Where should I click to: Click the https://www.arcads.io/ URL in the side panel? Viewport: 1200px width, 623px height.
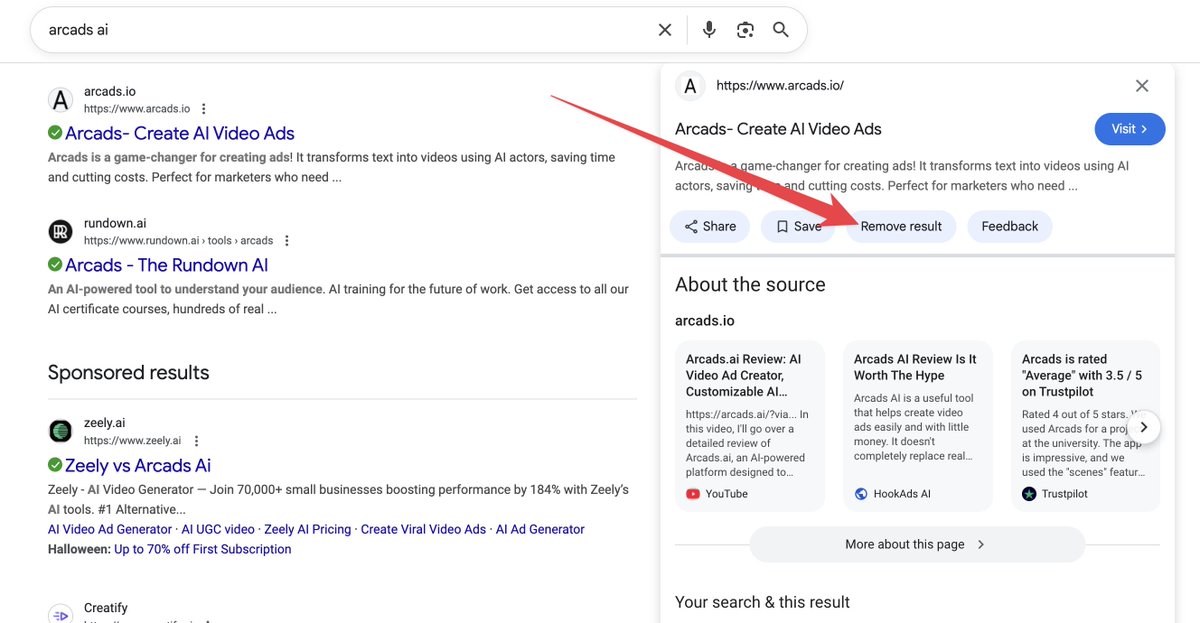780,86
